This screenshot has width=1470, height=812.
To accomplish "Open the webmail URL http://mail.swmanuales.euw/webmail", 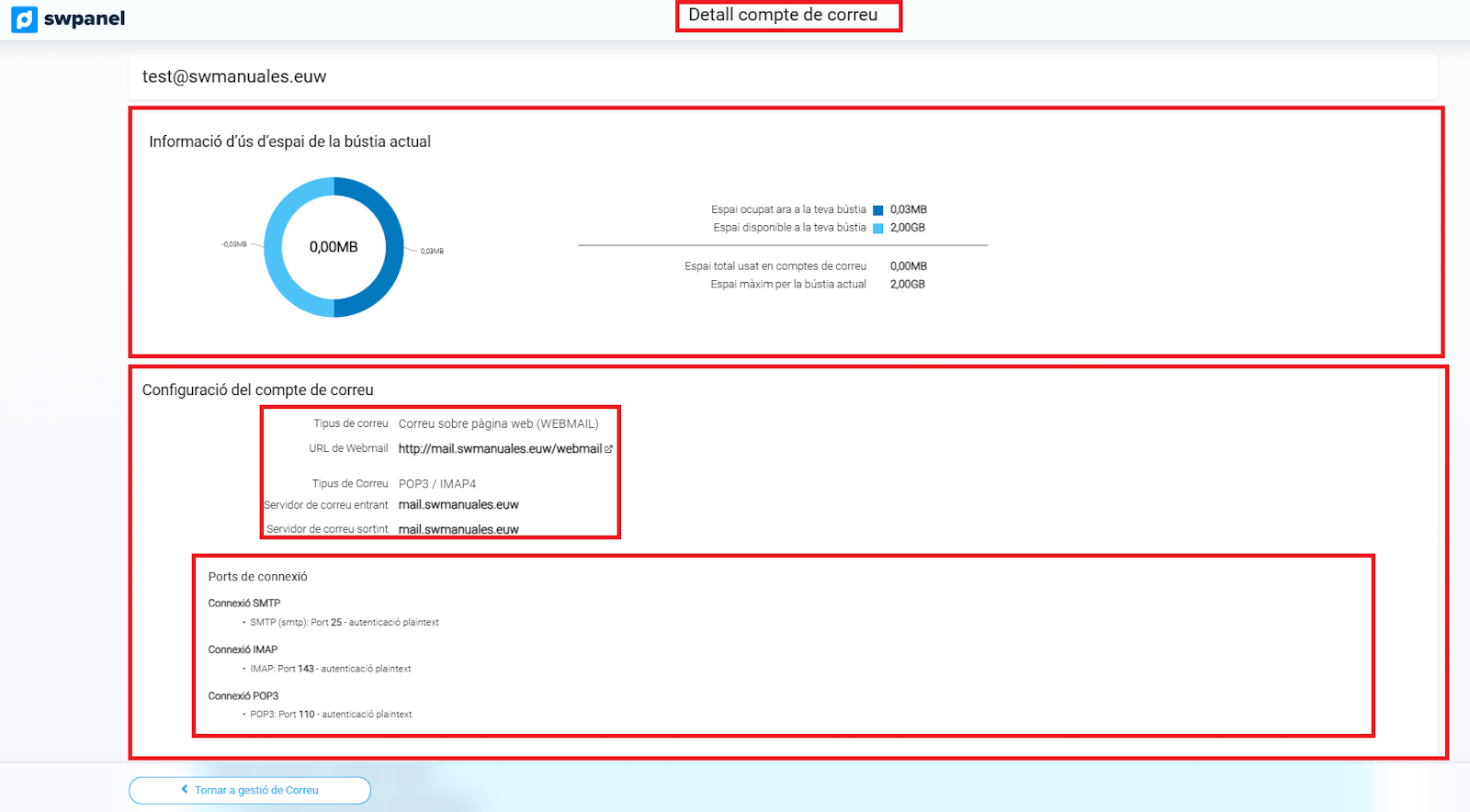I will 500,449.
